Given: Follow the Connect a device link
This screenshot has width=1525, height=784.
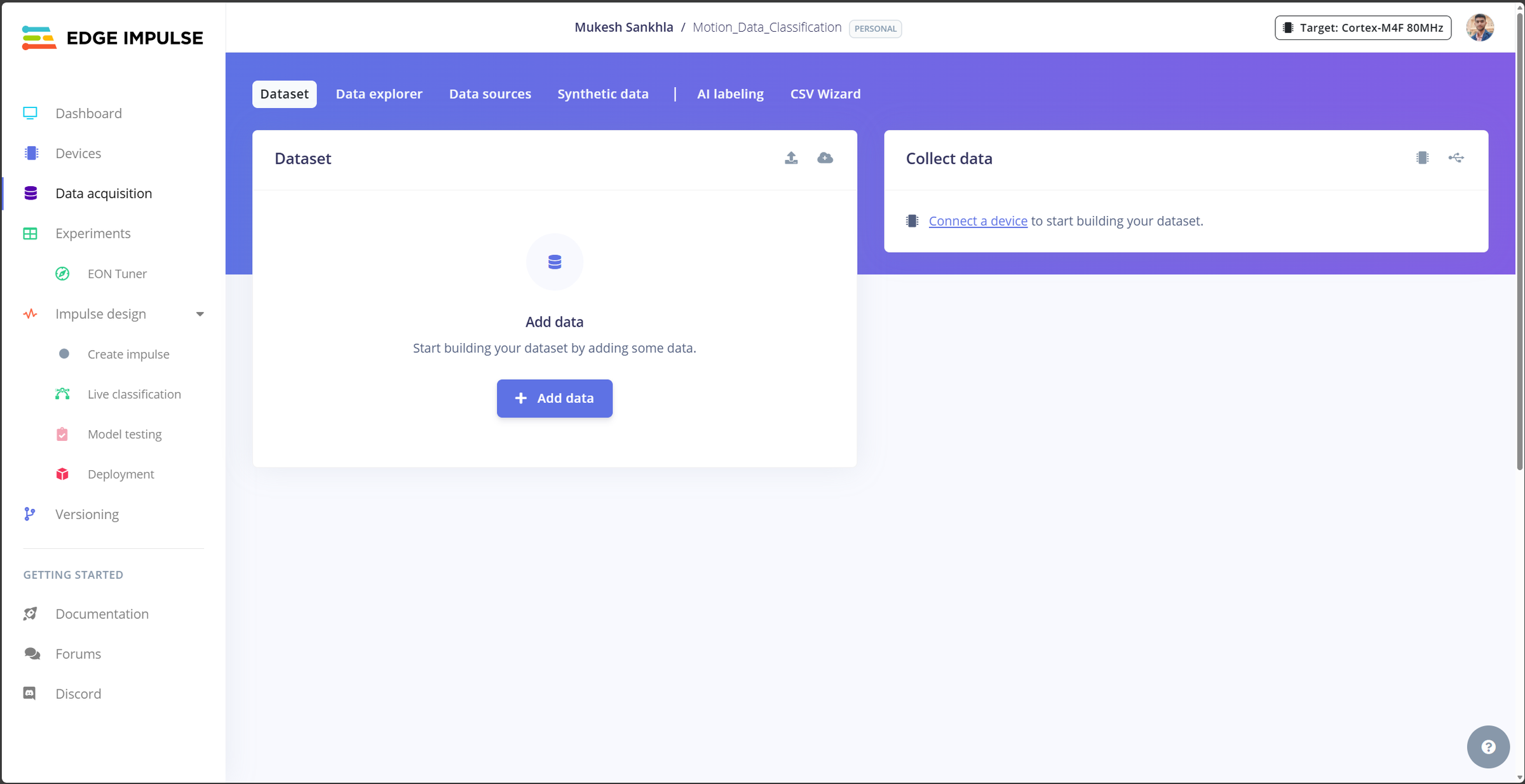Looking at the screenshot, I should click(x=977, y=221).
